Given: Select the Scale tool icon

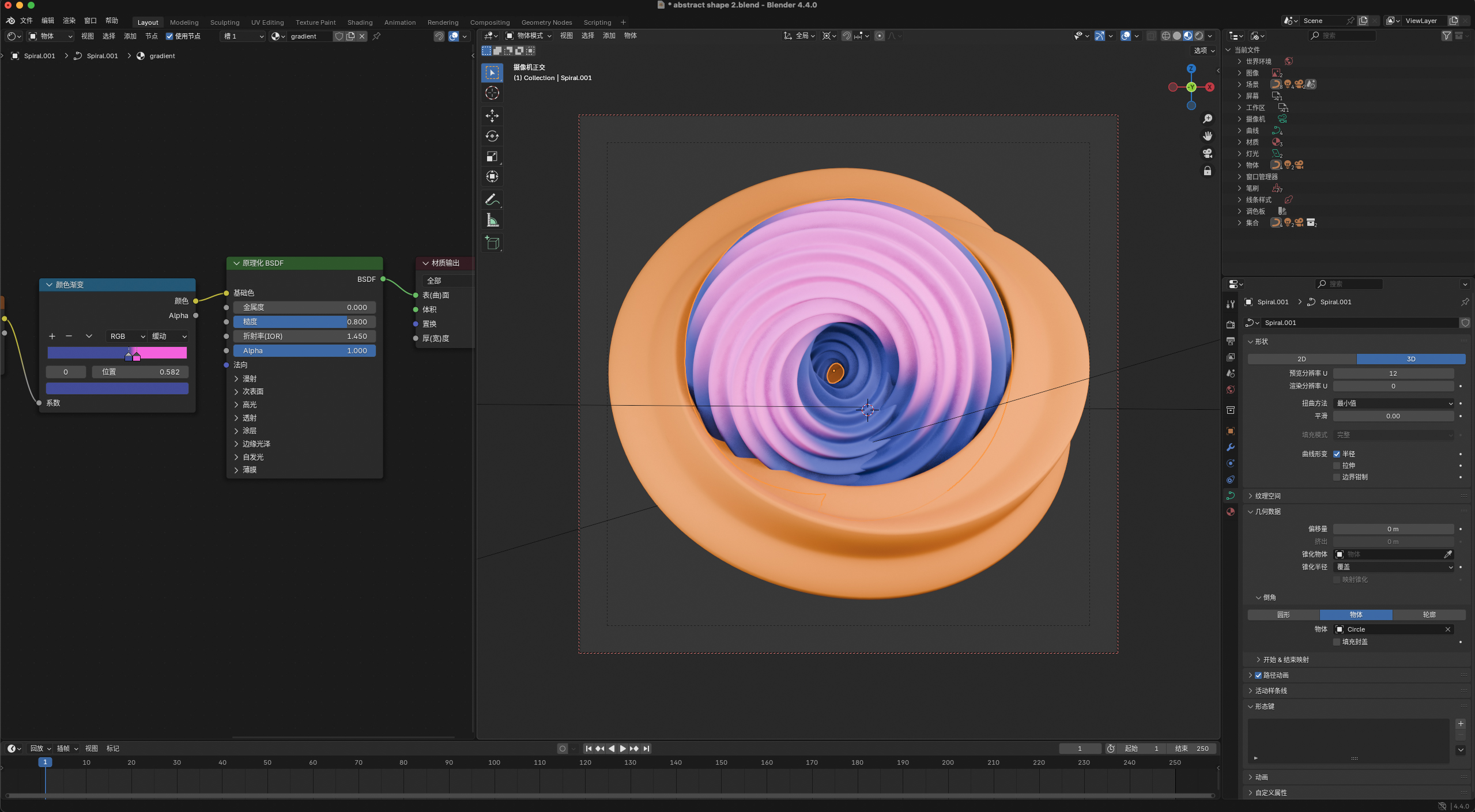Looking at the screenshot, I should (492, 156).
